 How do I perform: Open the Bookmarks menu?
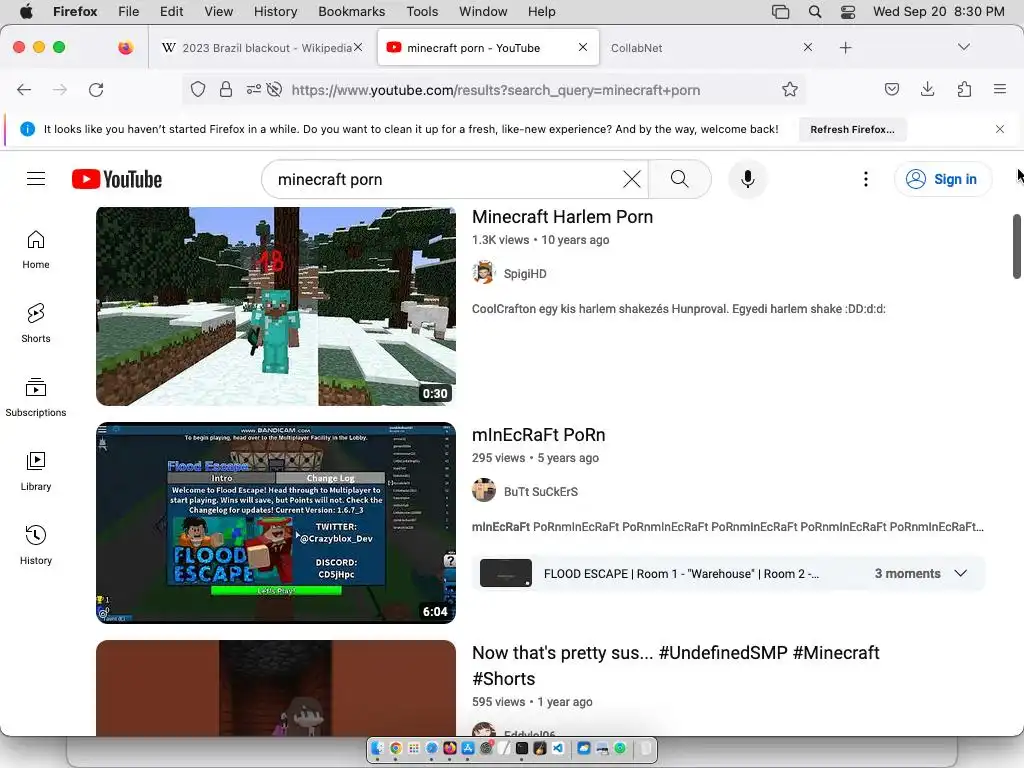(351, 12)
